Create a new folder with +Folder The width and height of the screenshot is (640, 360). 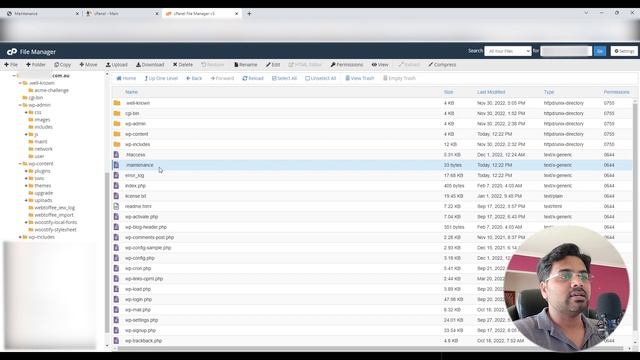coord(36,64)
